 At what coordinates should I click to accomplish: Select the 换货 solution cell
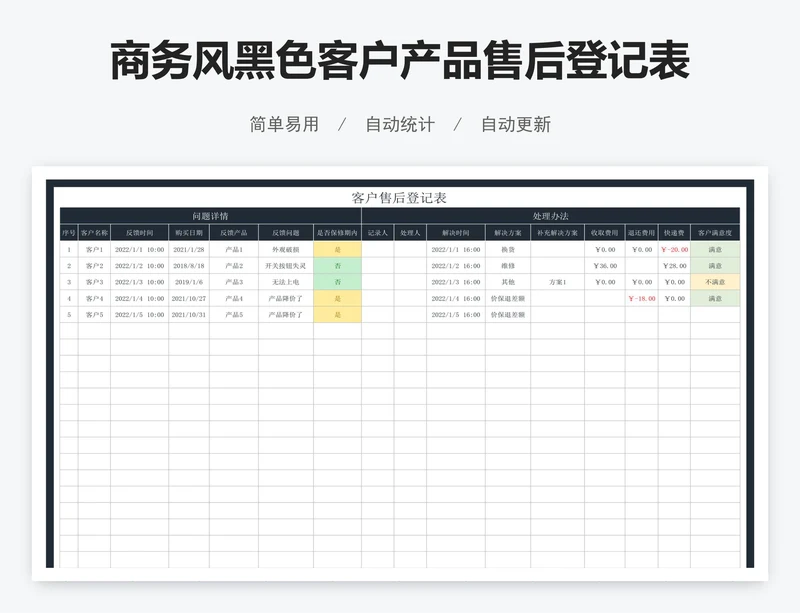(508, 250)
